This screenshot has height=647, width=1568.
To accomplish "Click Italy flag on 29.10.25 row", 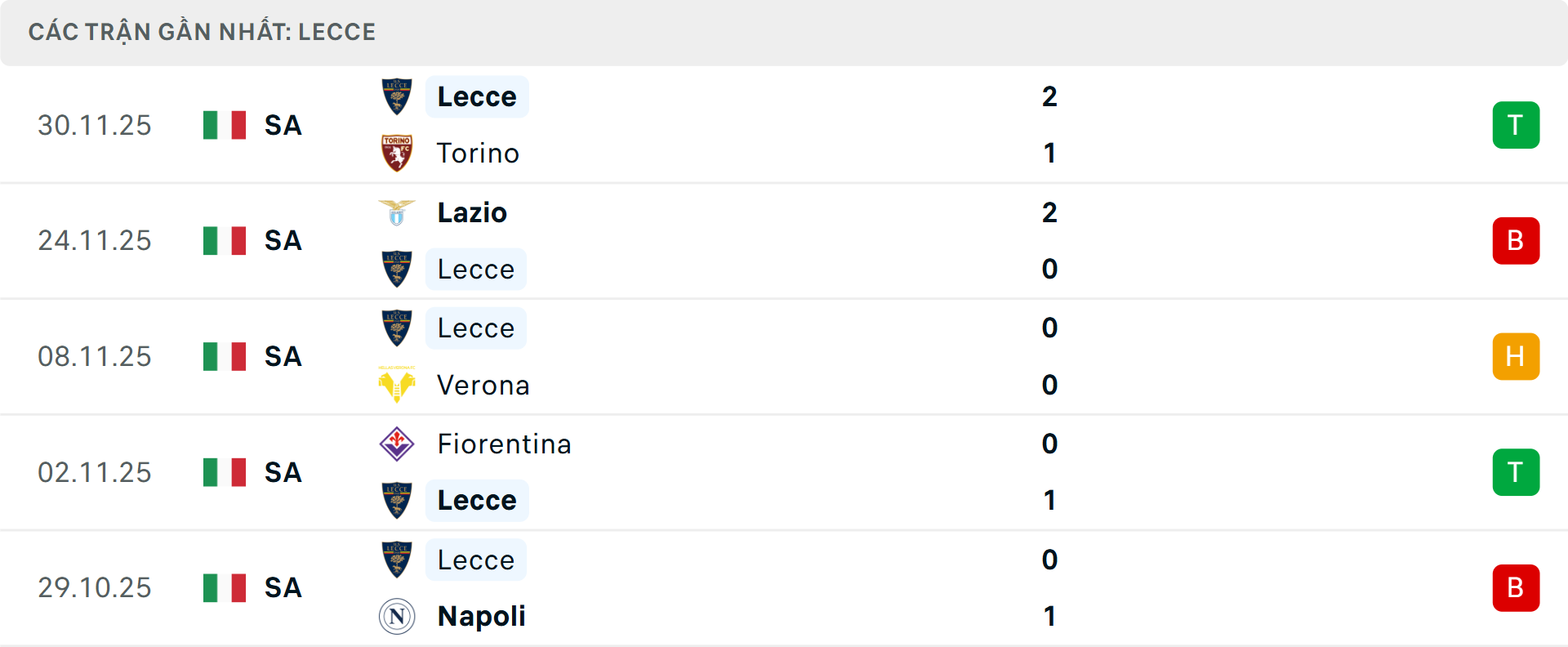I will (225, 588).
